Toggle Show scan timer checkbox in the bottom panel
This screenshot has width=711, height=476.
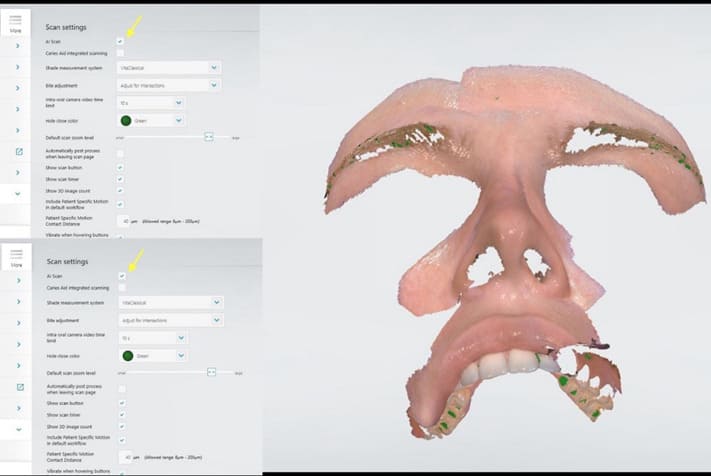(x=121, y=414)
